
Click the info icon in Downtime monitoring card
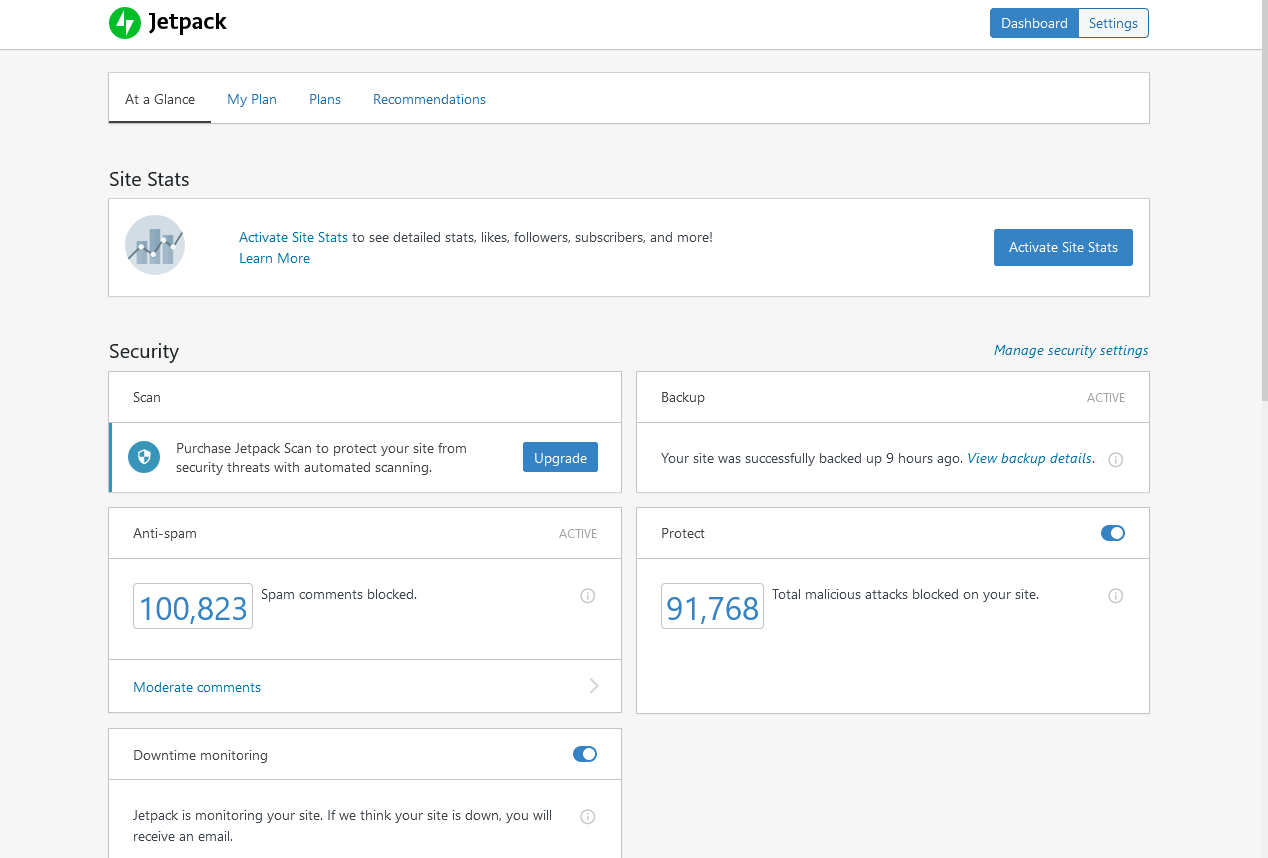coord(587,816)
